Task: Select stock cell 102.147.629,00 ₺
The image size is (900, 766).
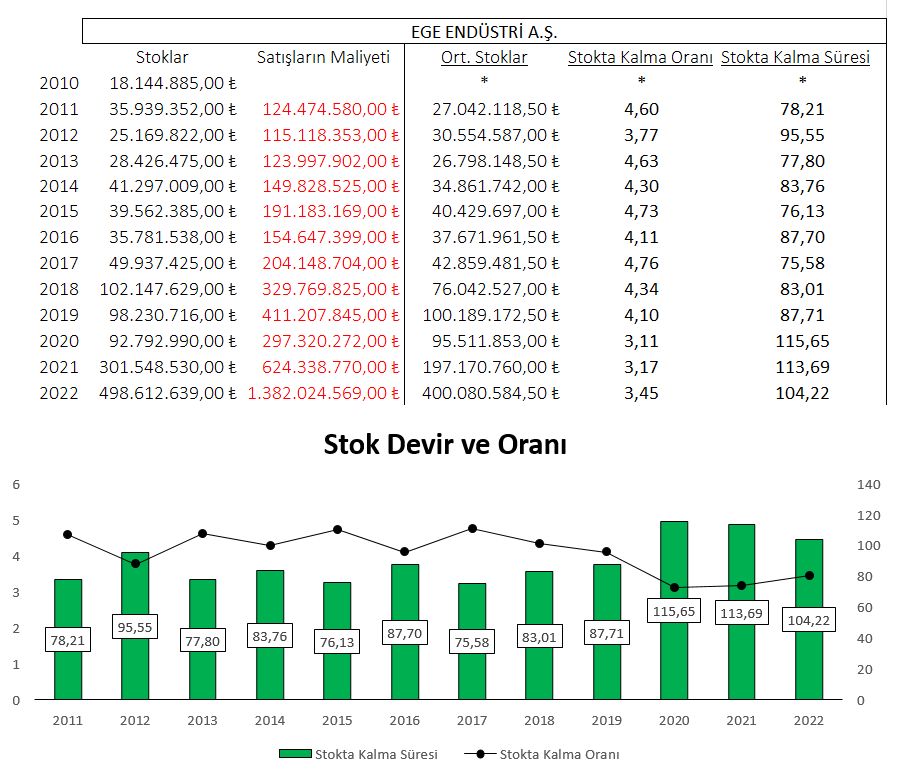Action: (168, 289)
